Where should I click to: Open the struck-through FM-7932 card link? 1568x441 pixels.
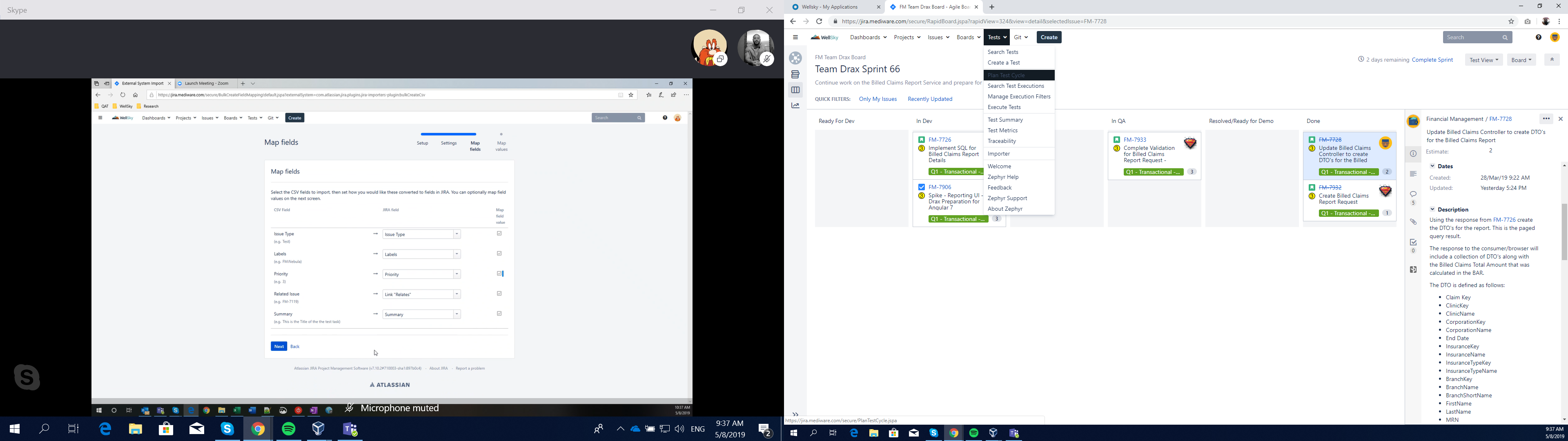point(1330,187)
